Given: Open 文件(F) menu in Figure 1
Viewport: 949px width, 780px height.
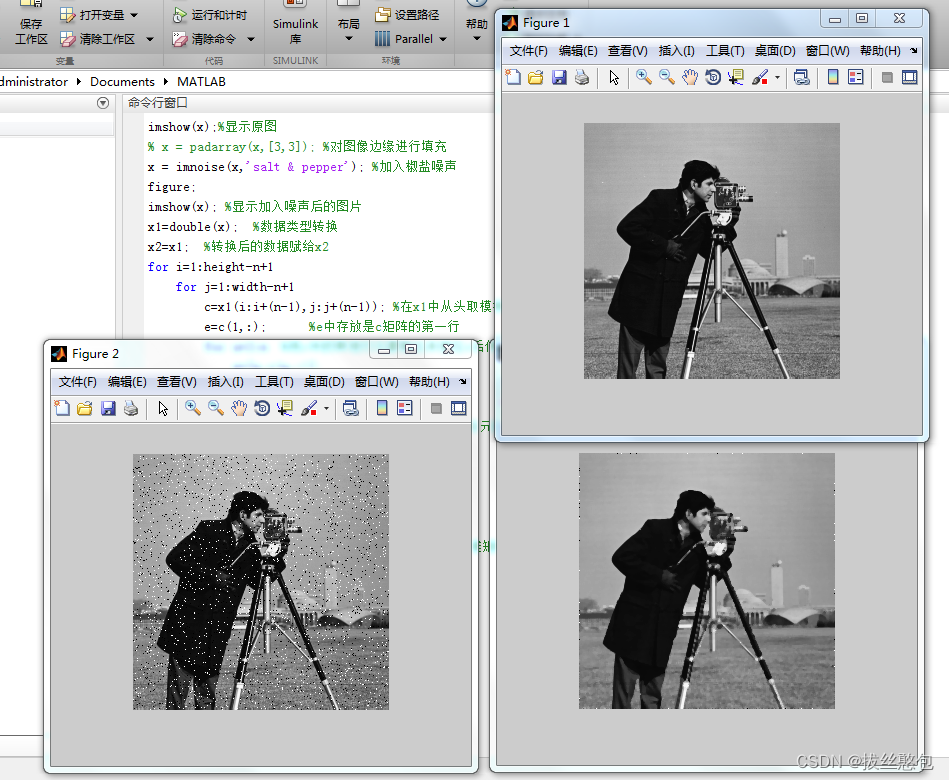Looking at the screenshot, I should click(528, 51).
